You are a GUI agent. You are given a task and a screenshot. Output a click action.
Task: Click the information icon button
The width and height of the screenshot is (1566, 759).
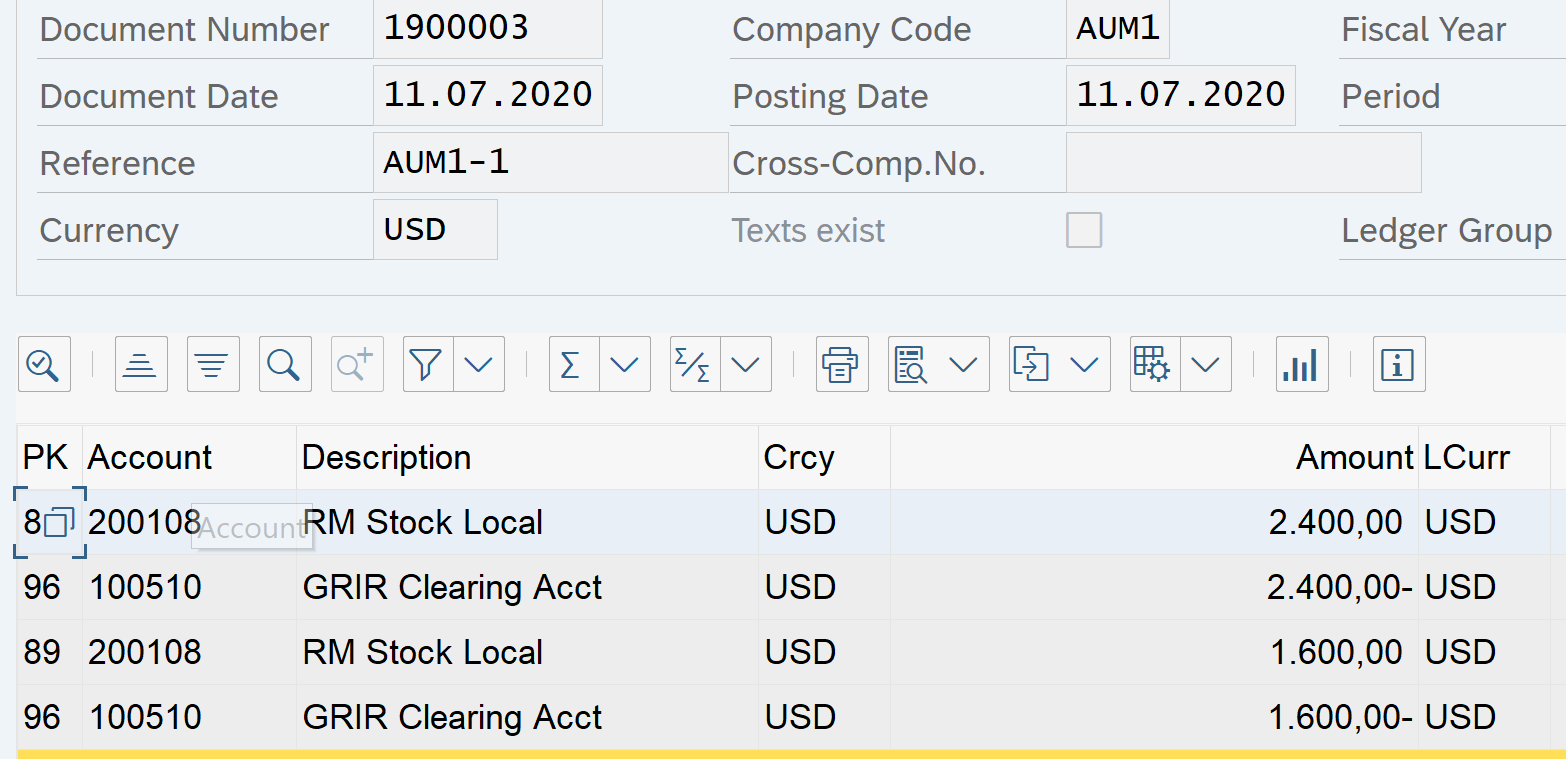pyautogui.click(x=1398, y=365)
